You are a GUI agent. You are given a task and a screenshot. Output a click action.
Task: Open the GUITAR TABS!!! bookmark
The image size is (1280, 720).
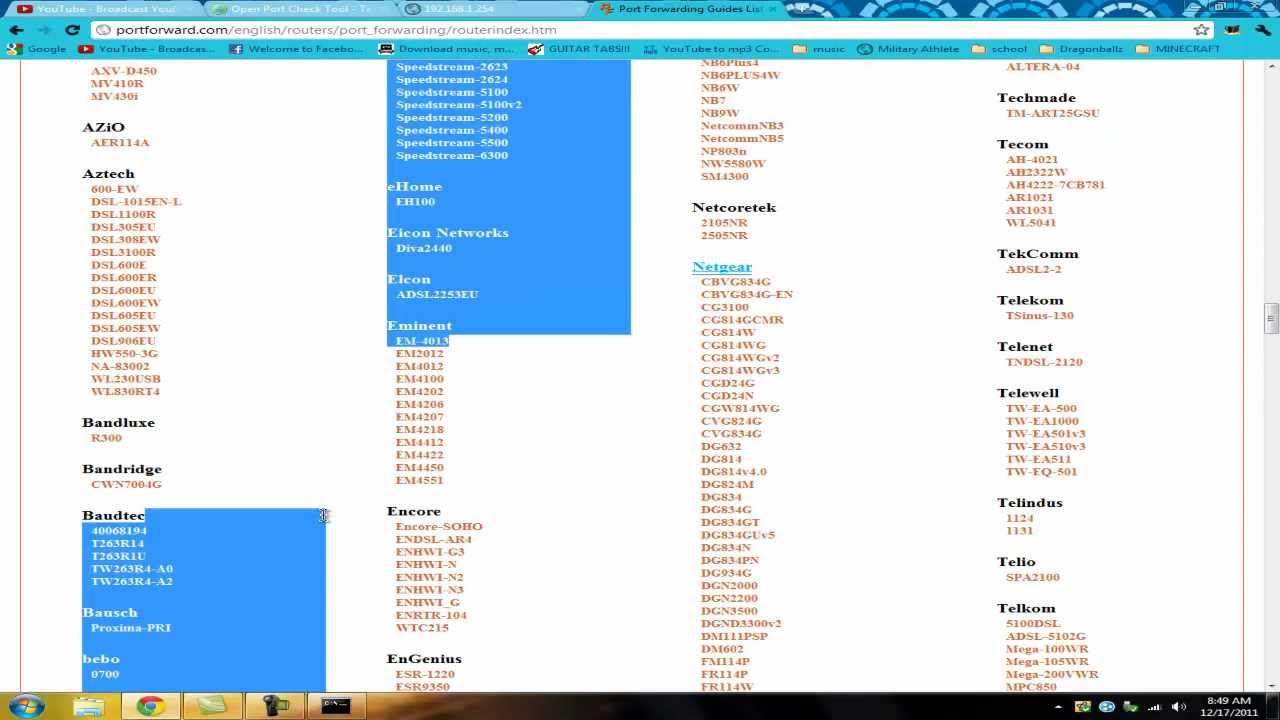(x=579, y=49)
